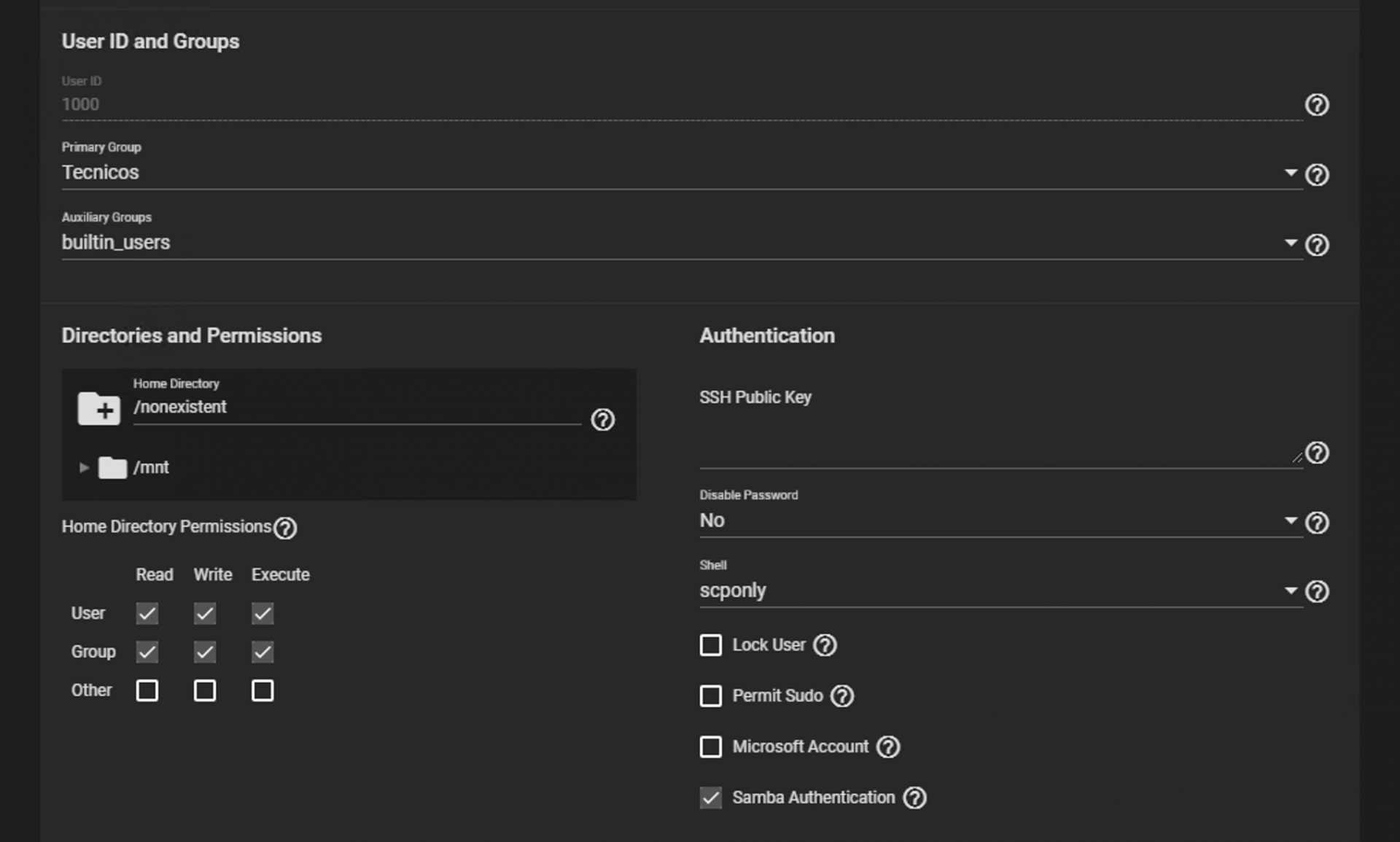Open help for SSH Public Key
Viewport: 1400px width, 842px height.
(1317, 453)
